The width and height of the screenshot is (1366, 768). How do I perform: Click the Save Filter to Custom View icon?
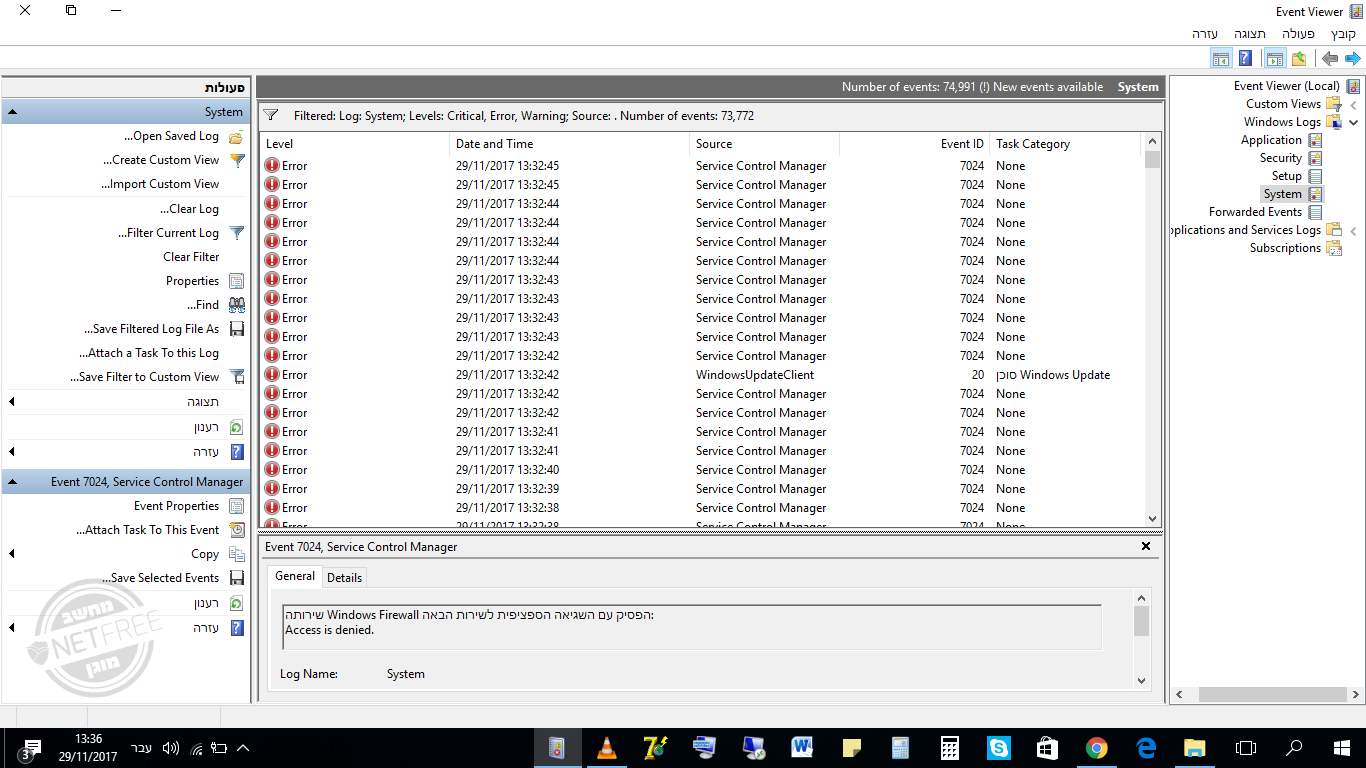236,377
